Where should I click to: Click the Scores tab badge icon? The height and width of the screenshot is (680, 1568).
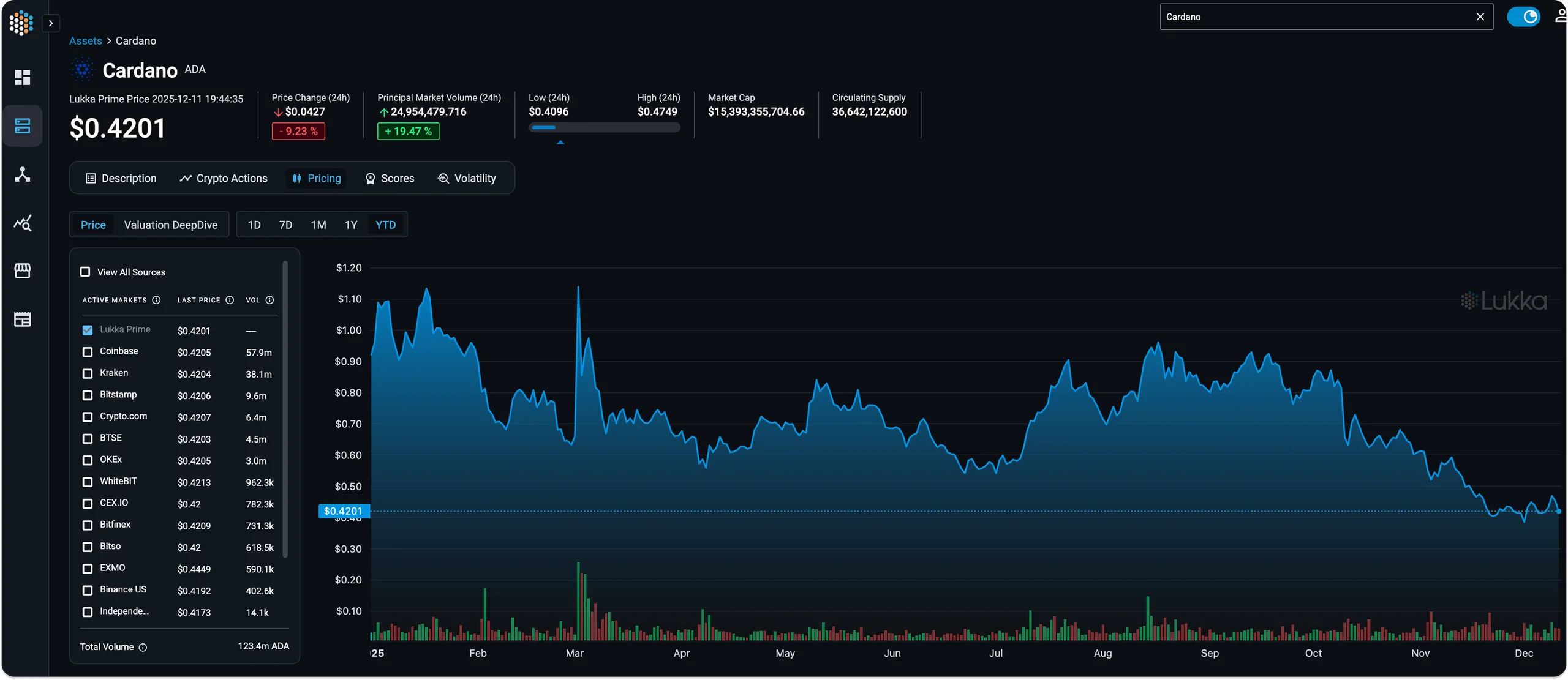(x=371, y=179)
